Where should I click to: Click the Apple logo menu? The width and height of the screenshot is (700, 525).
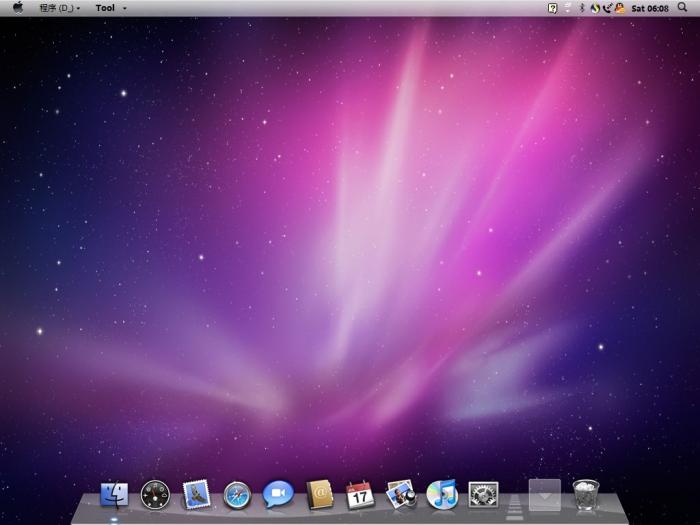pyautogui.click(x=18, y=8)
